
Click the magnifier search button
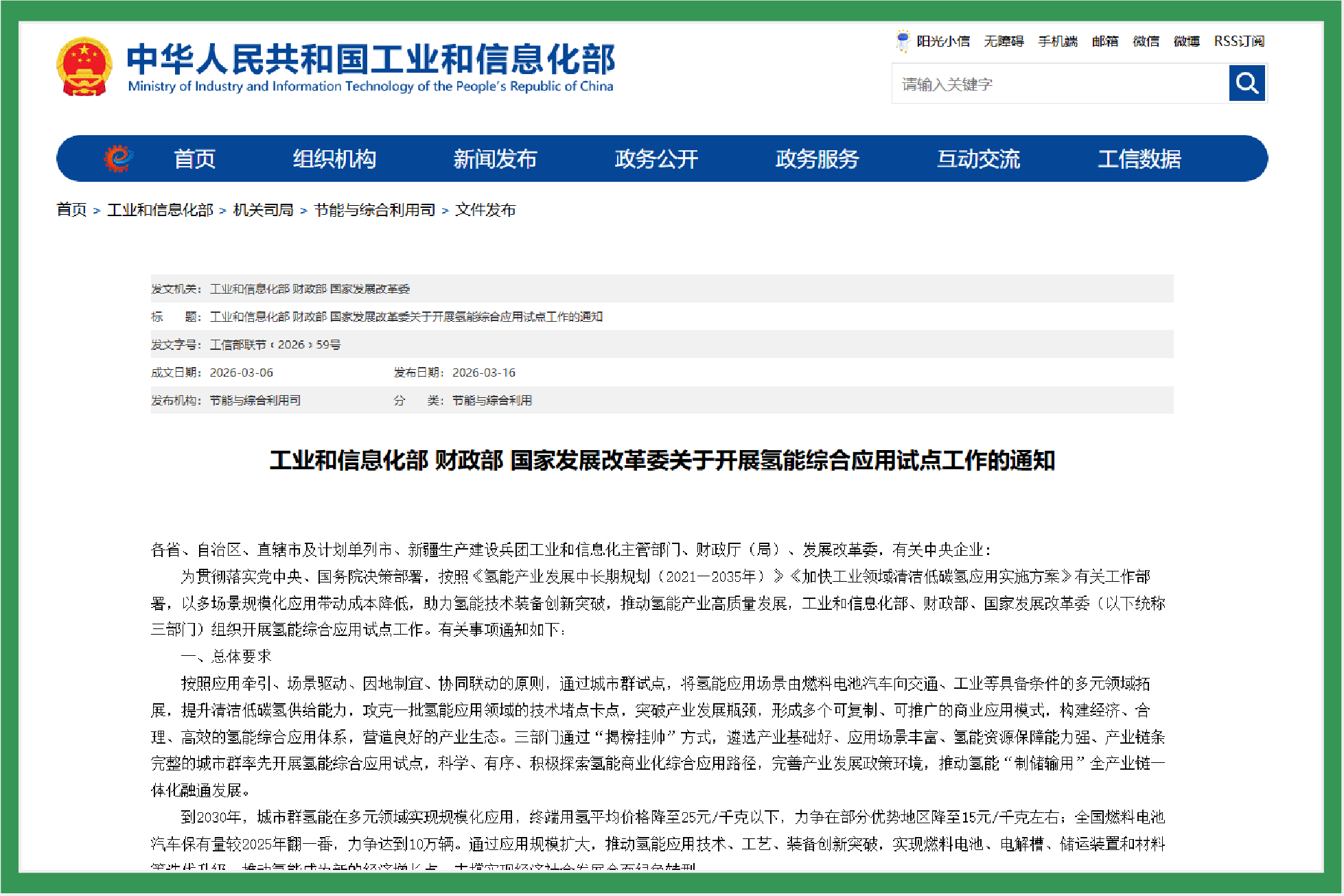[x=1247, y=84]
